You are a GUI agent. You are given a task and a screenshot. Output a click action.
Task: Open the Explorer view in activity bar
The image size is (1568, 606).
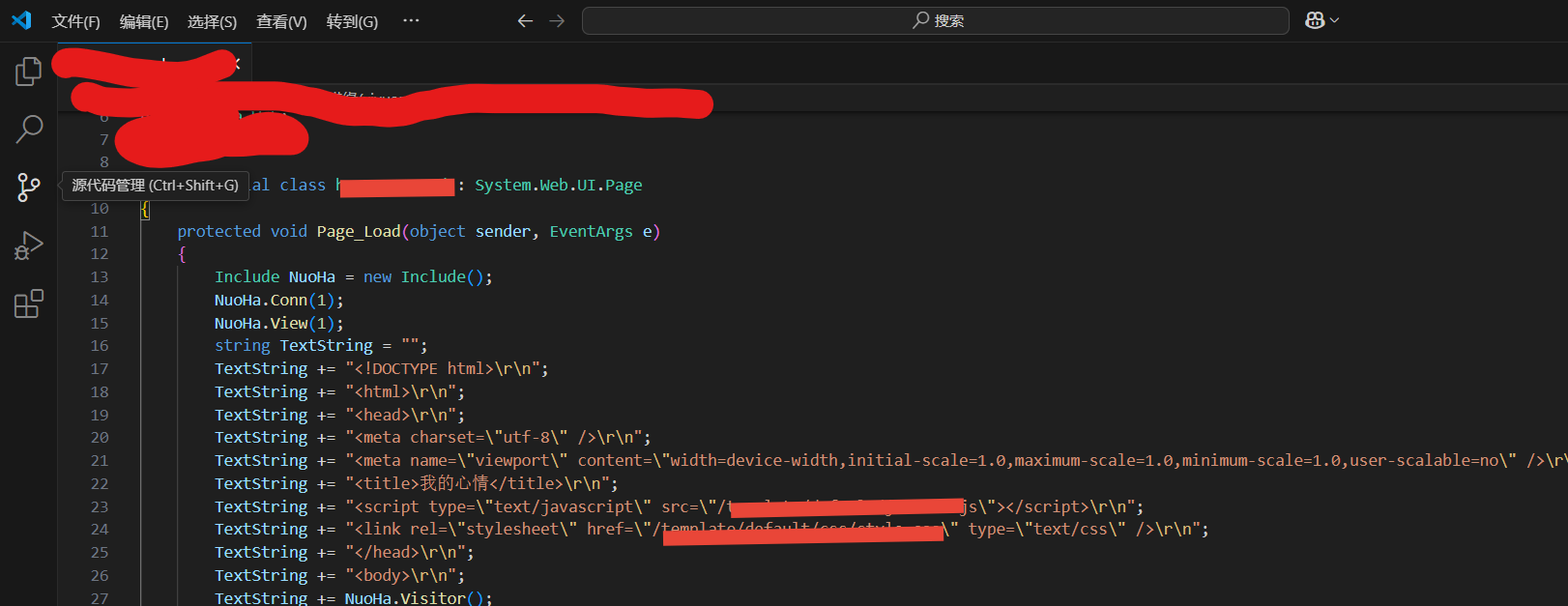click(29, 72)
